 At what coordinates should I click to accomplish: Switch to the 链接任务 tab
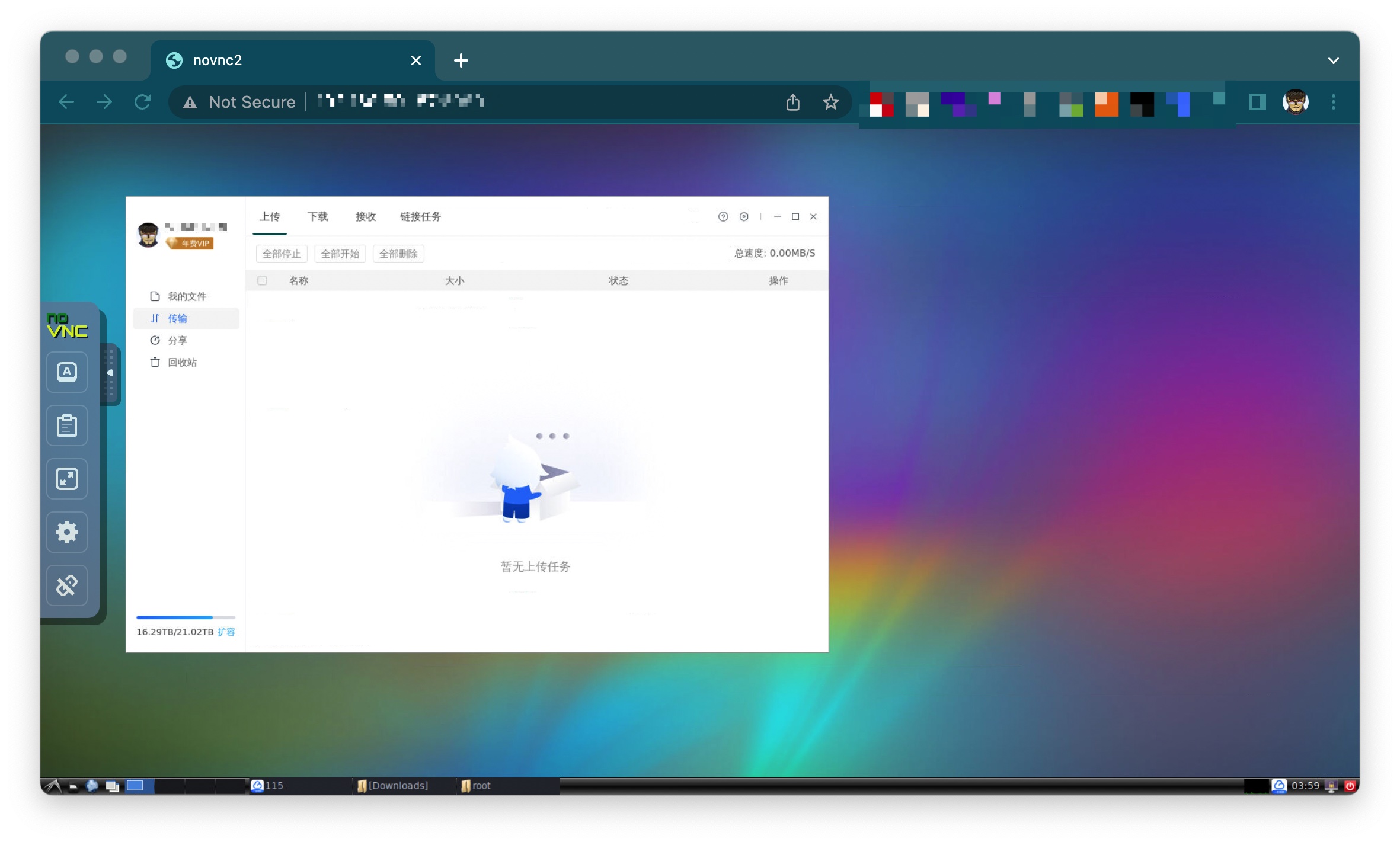420,217
